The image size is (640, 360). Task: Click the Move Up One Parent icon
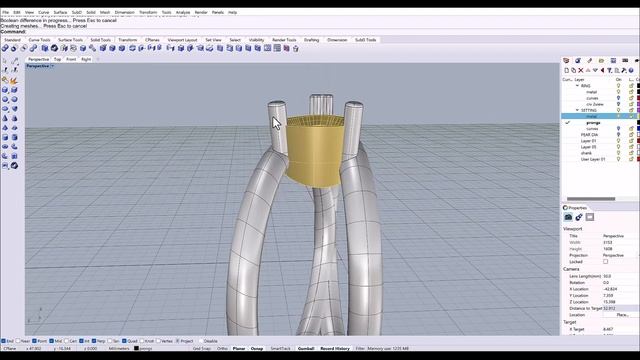602,70
